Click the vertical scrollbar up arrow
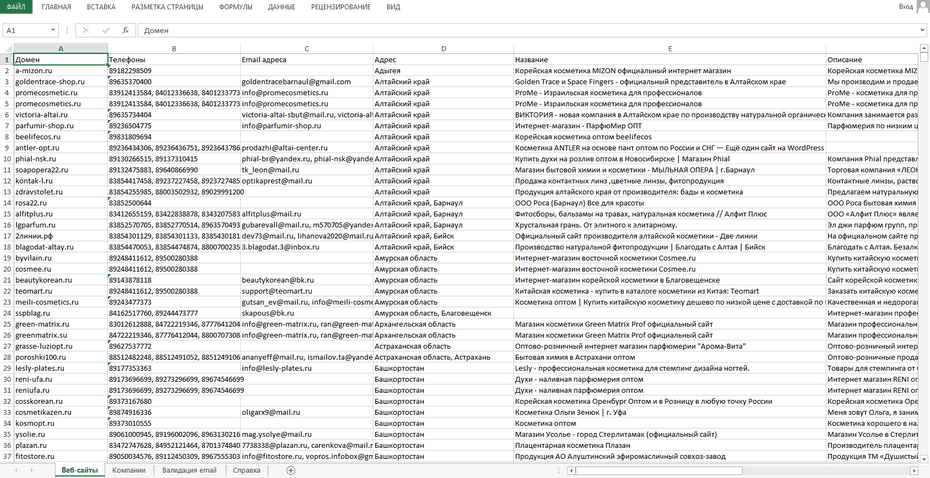 pos(924,48)
